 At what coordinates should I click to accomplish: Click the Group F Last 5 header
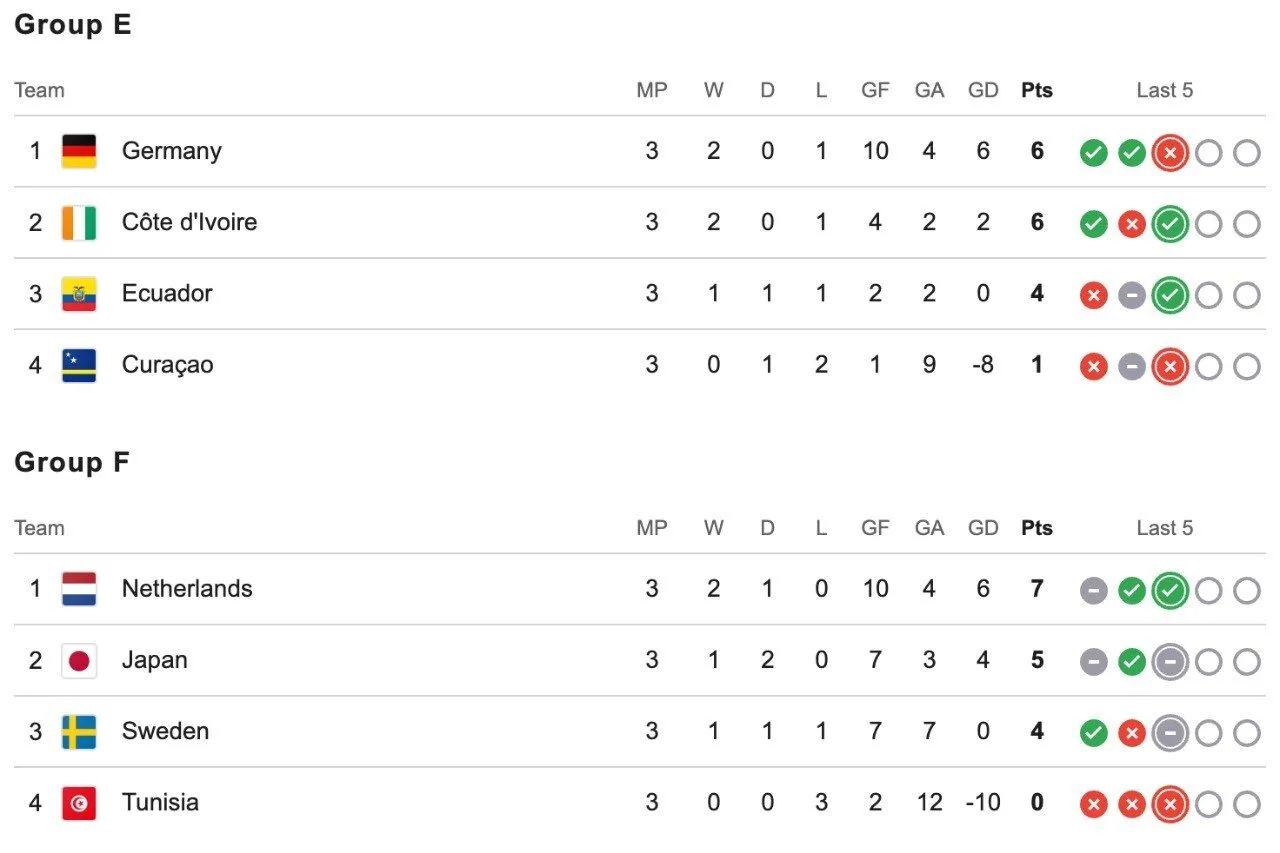click(x=1165, y=528)
